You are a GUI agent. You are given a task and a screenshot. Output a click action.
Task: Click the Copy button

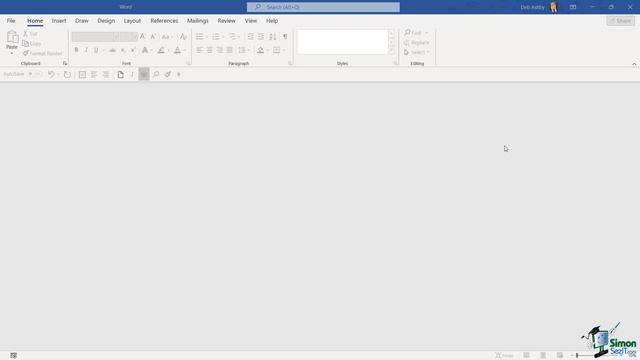pyautogui.click(x=32, y=44)
